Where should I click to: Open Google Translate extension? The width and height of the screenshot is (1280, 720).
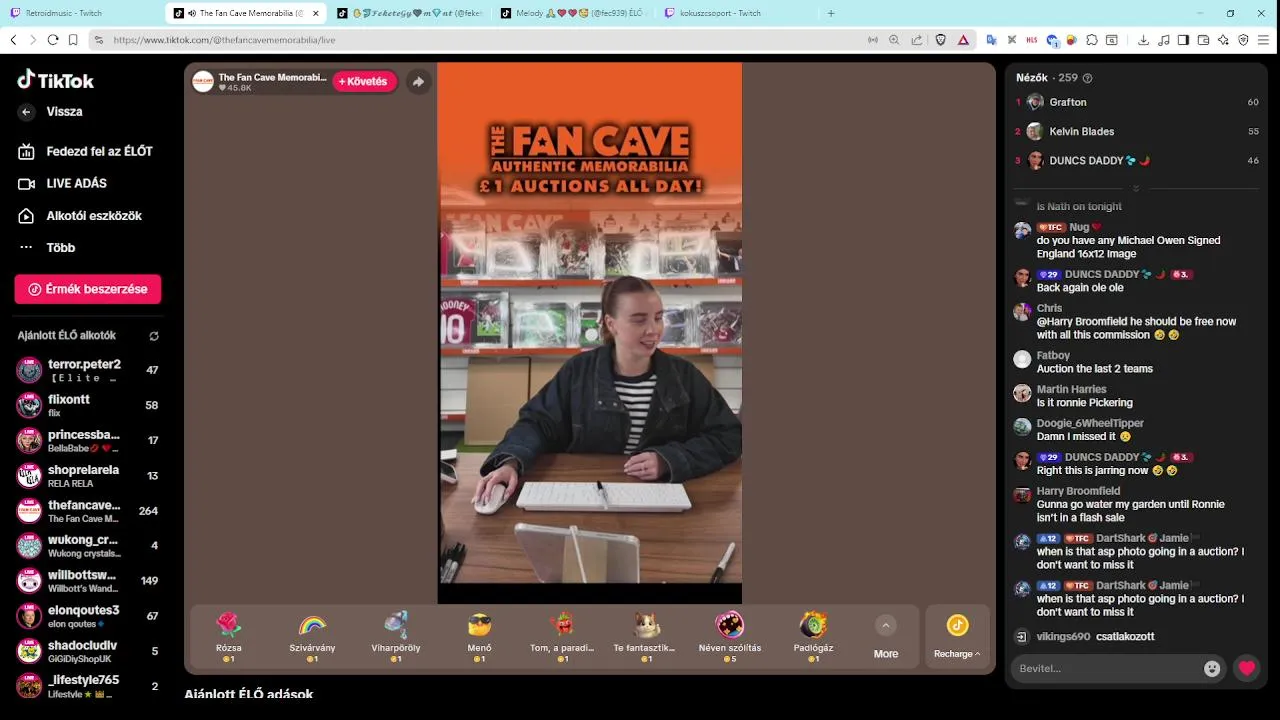coord(991,40)
